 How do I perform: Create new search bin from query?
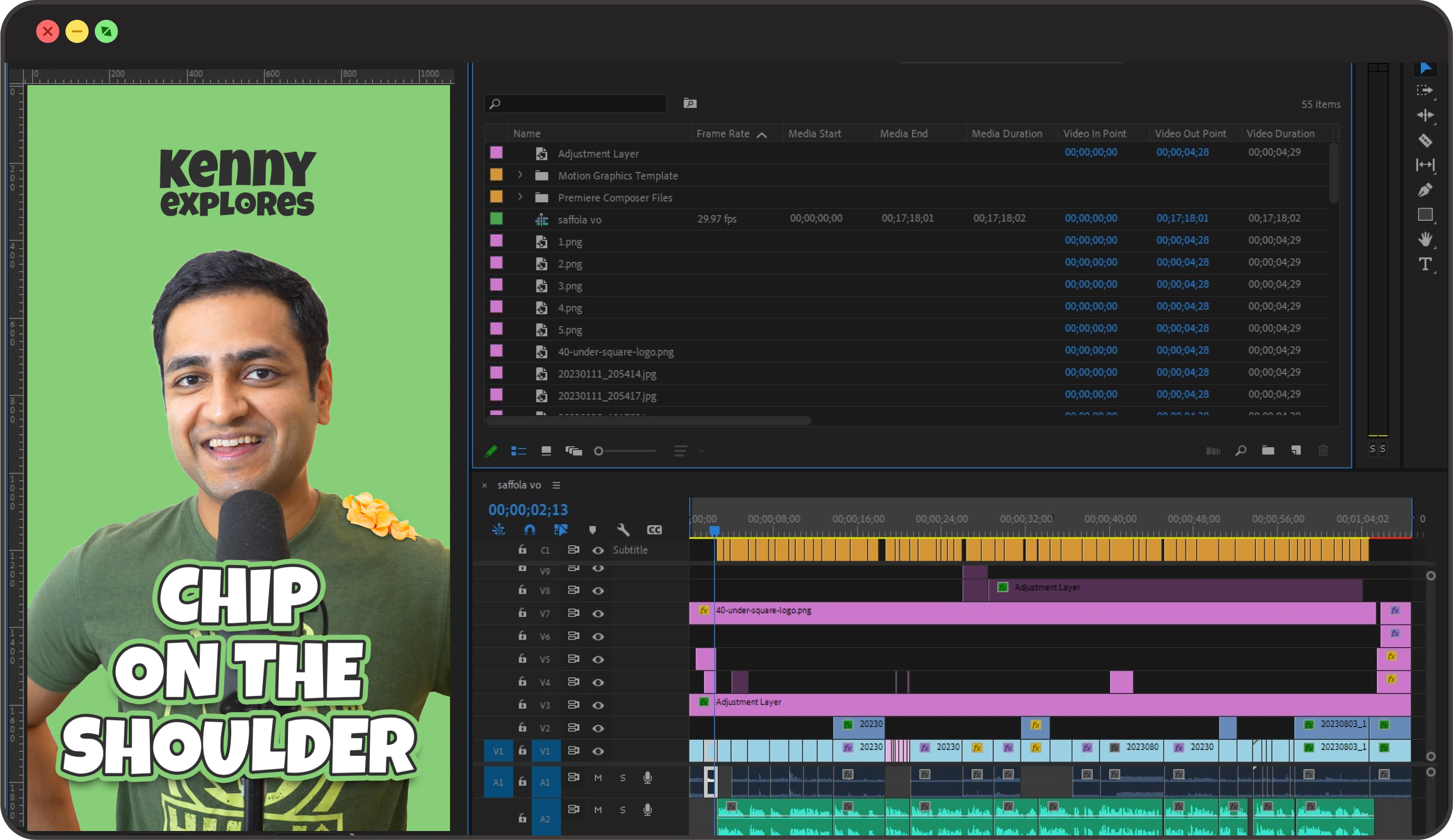click(x=690, y=104)
